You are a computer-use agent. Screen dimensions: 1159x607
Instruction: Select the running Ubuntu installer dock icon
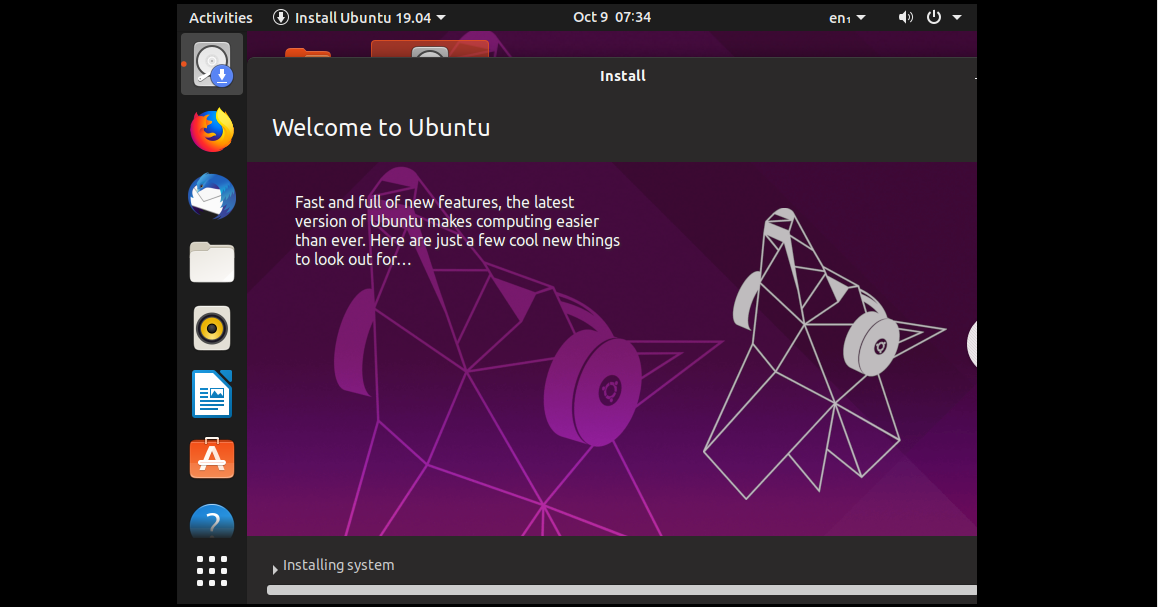tap(211, 63)
